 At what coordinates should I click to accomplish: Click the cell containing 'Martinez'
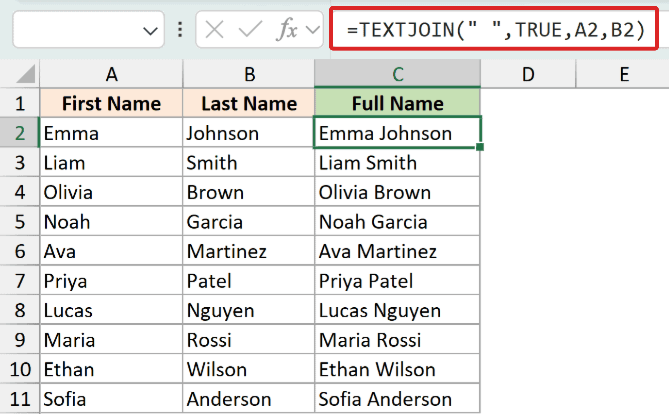click(249, 251)
